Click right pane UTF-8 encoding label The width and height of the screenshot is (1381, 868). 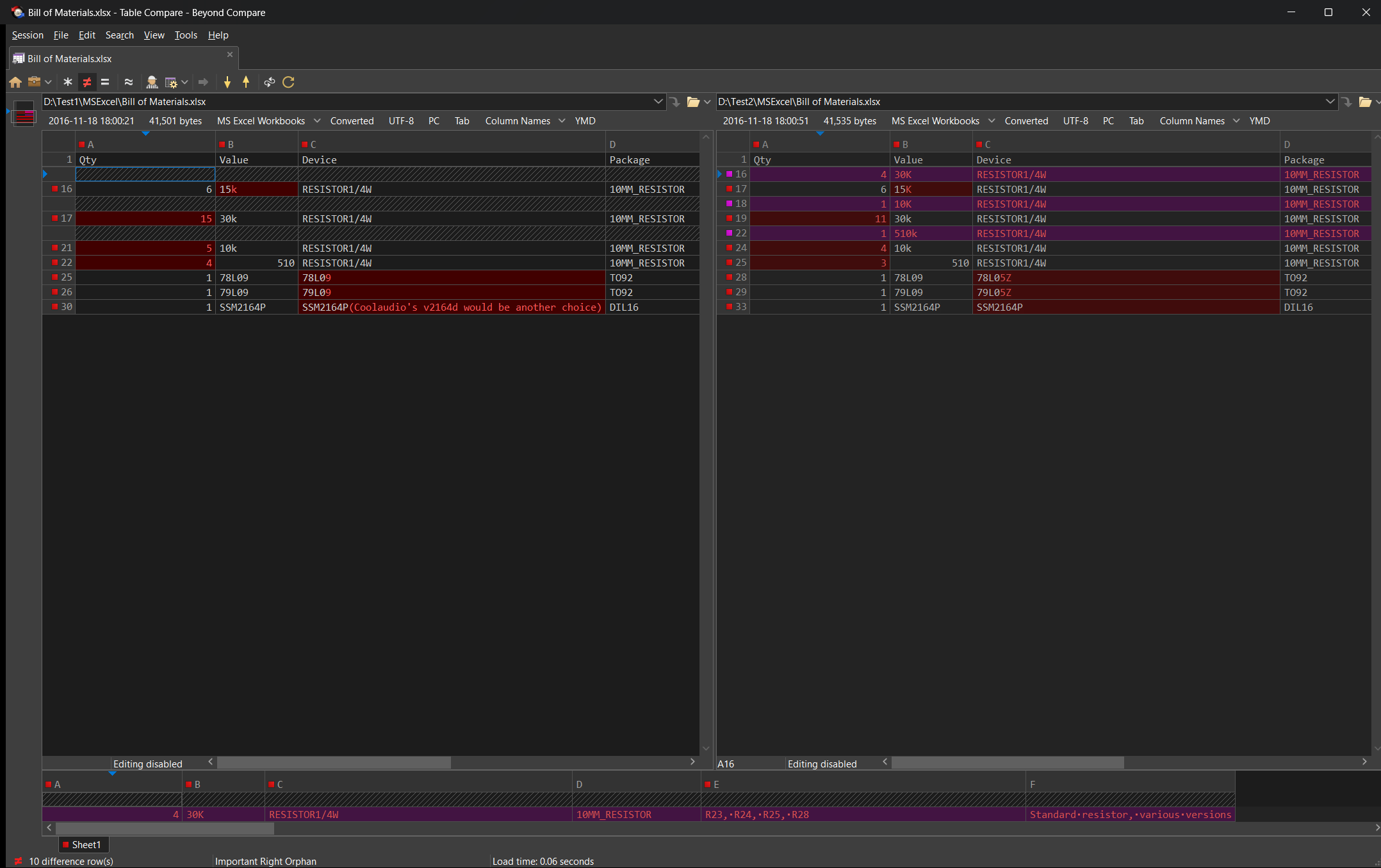[x=1075, y=121]
